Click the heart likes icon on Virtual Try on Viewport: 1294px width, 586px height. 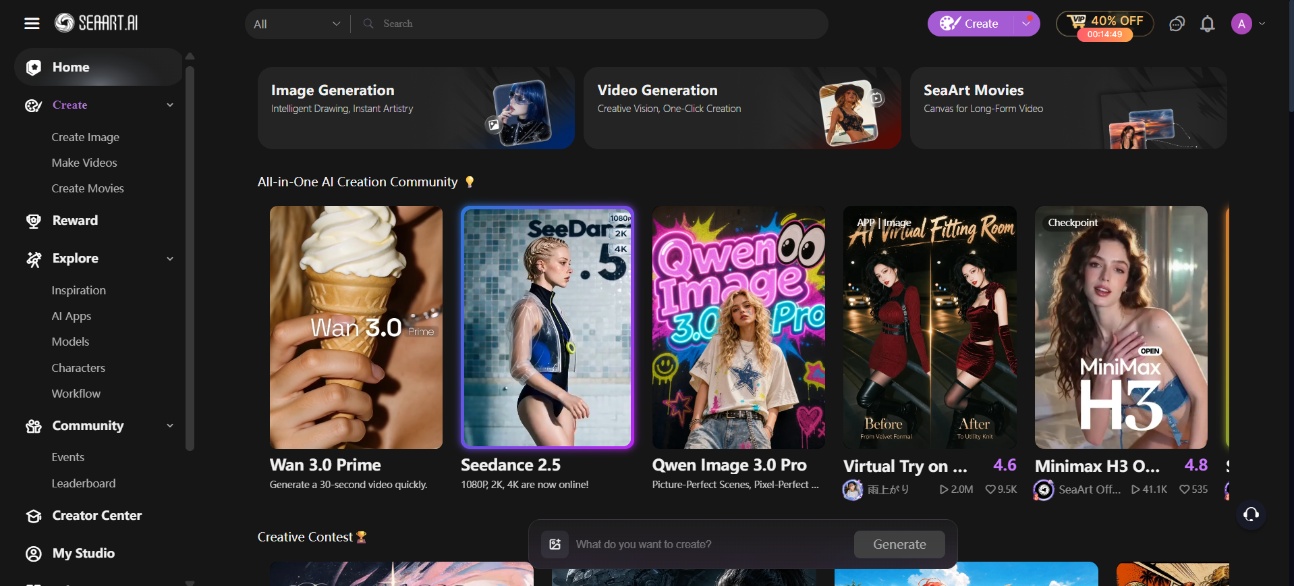990,490
